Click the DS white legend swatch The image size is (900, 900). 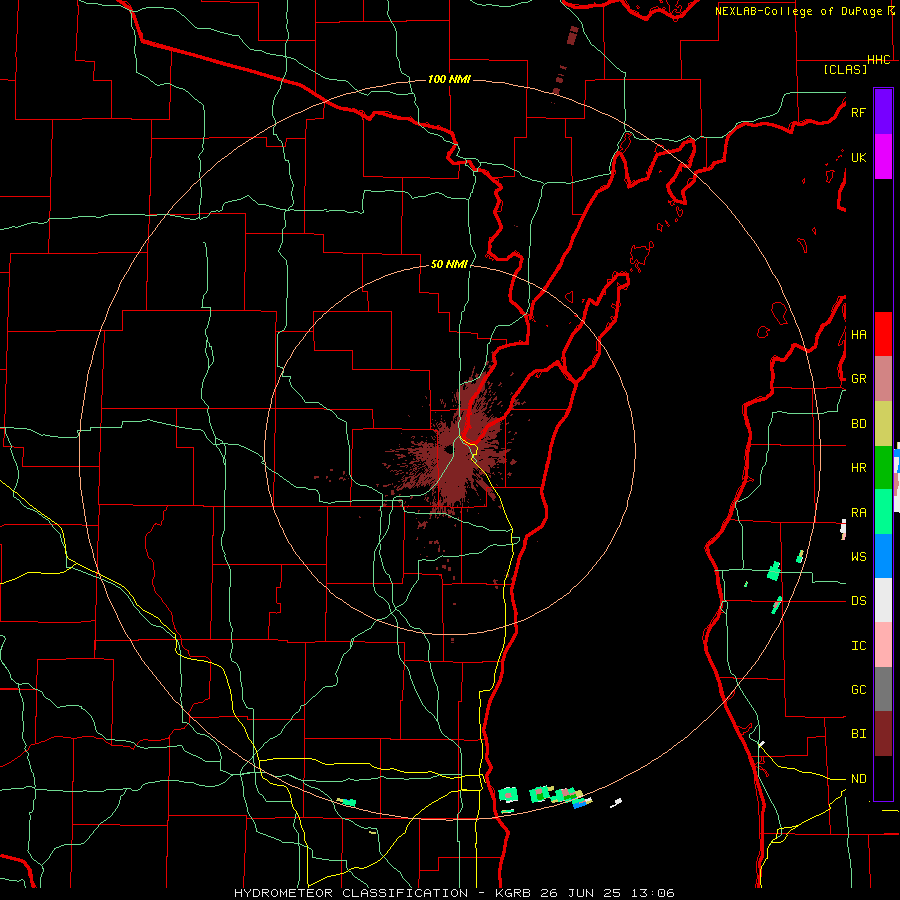(883, 600)
